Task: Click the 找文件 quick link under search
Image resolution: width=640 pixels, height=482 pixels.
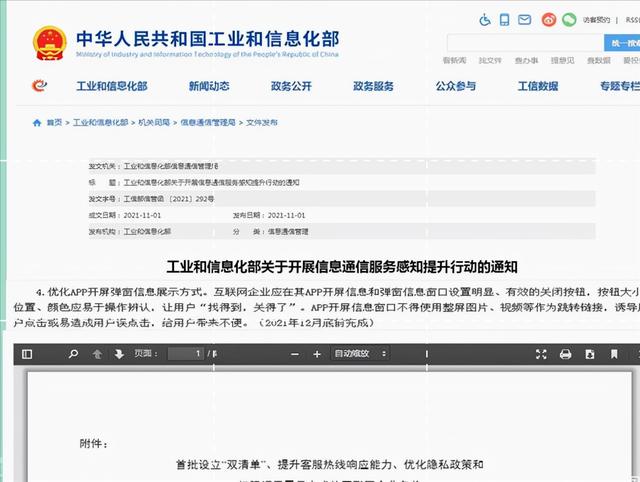Action: click(x=490, y=60)
